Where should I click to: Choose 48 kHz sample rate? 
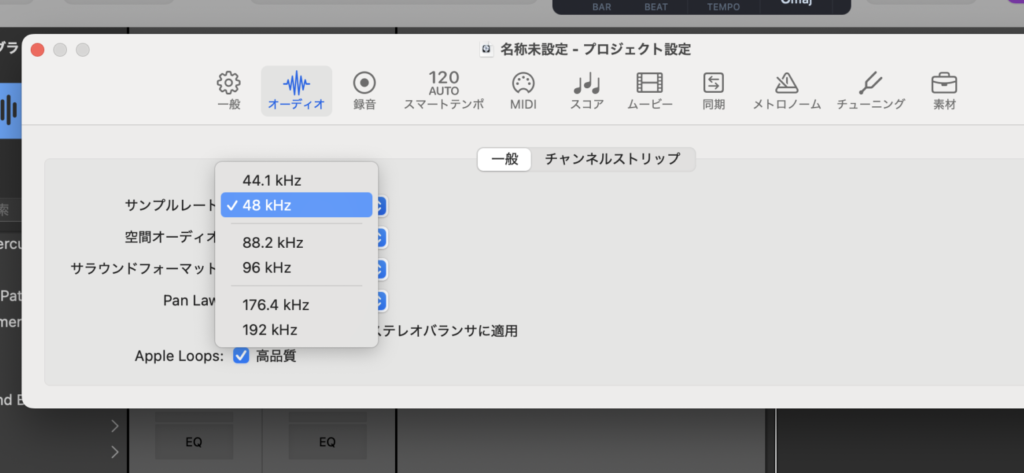296,205
